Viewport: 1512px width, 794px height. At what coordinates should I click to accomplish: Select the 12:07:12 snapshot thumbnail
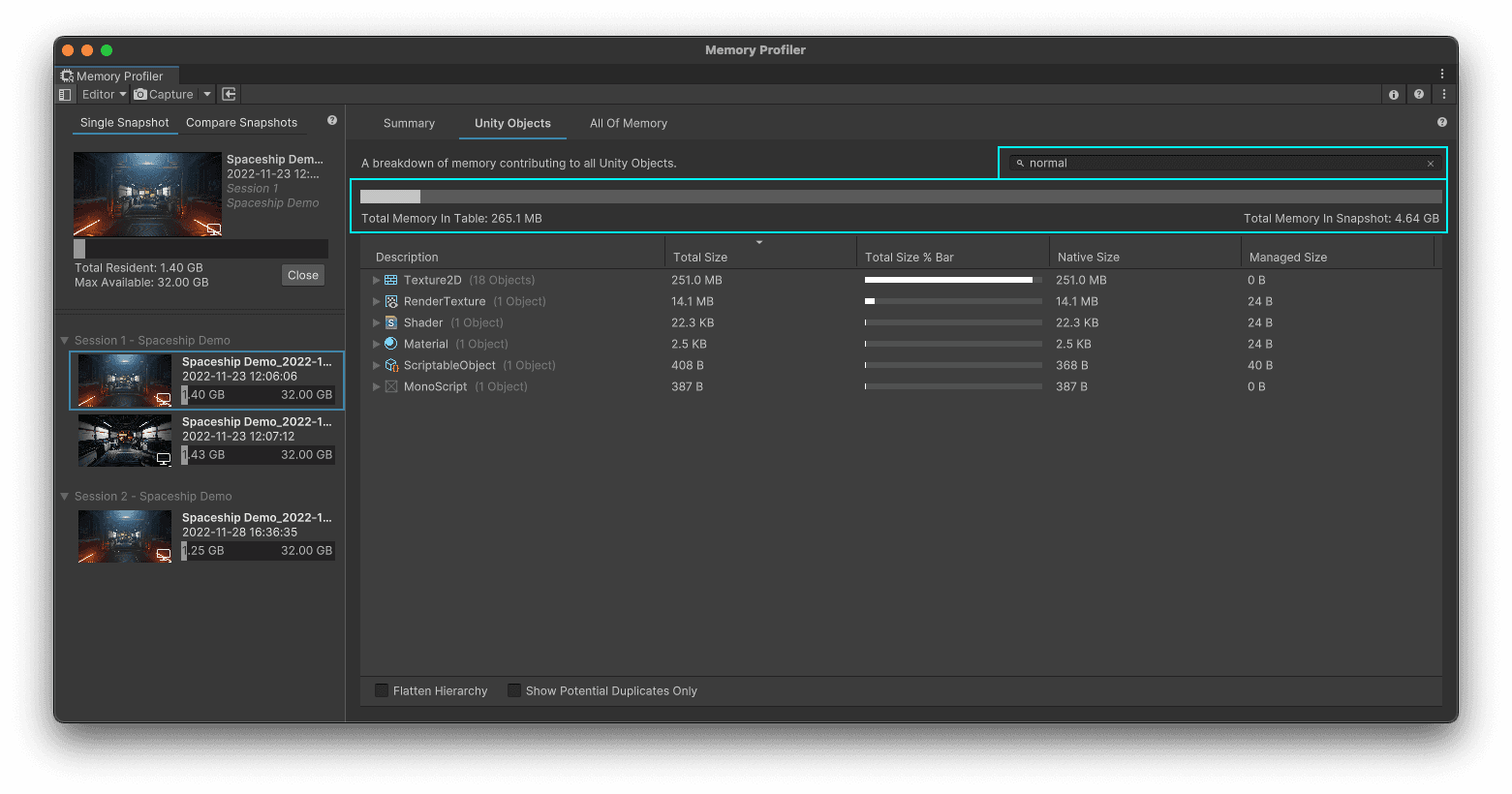pos(125,441)
